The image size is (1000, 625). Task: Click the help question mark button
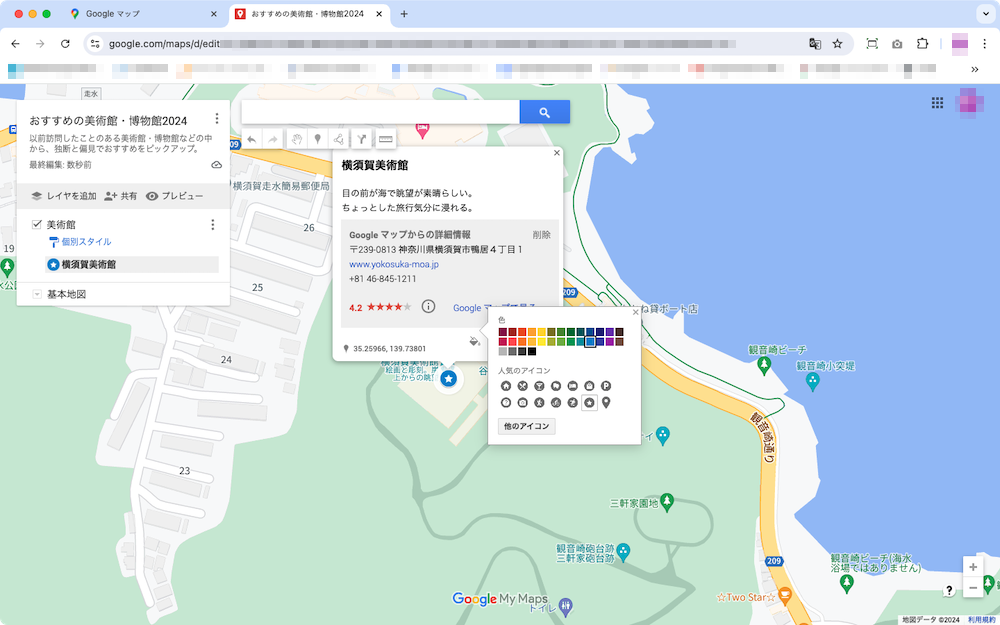(949, 591)
